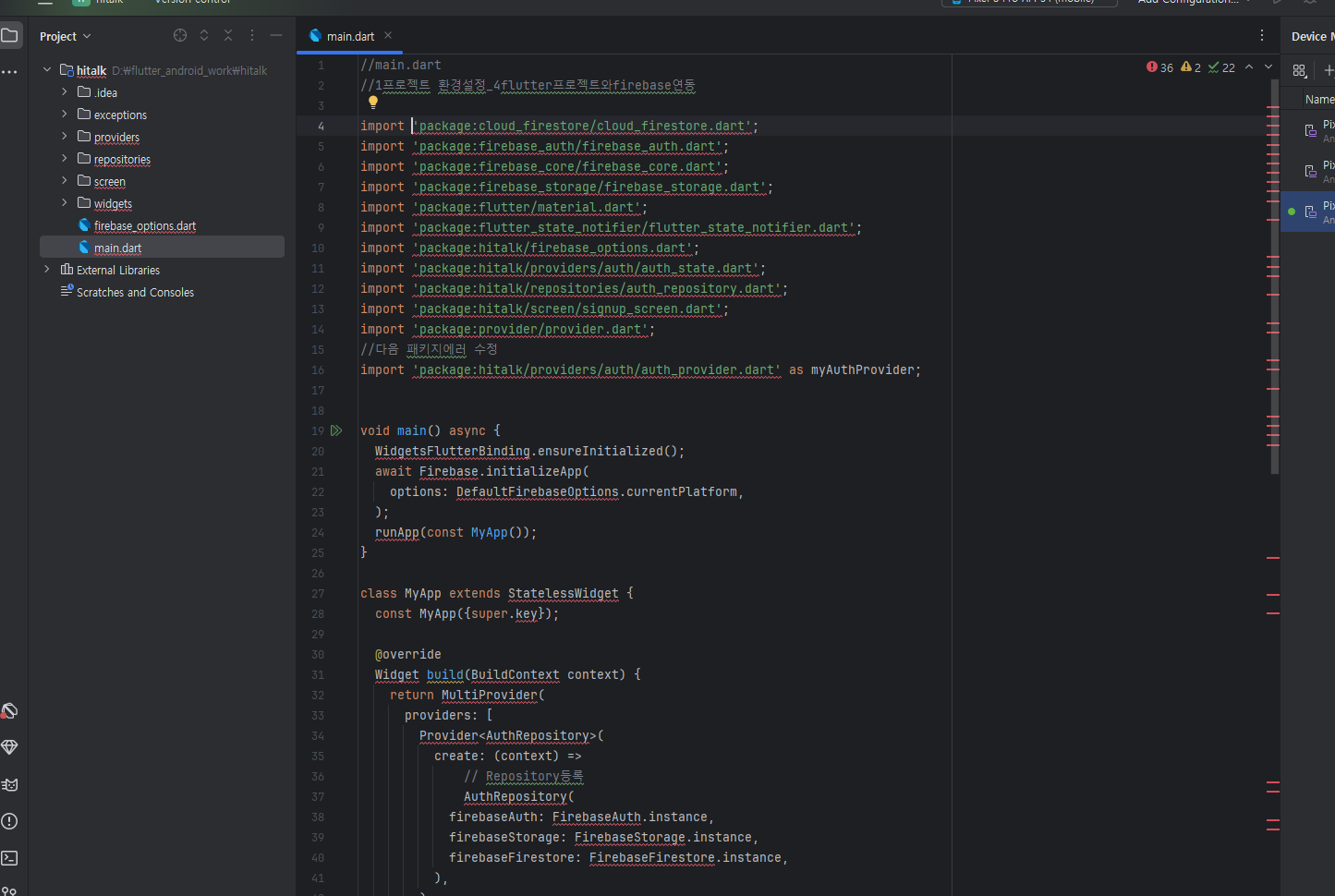Image resolution: width=1335 pixels, height=896 pixels.
Task: Run main() via green gutter arrow
Action: tap(336, 430)
